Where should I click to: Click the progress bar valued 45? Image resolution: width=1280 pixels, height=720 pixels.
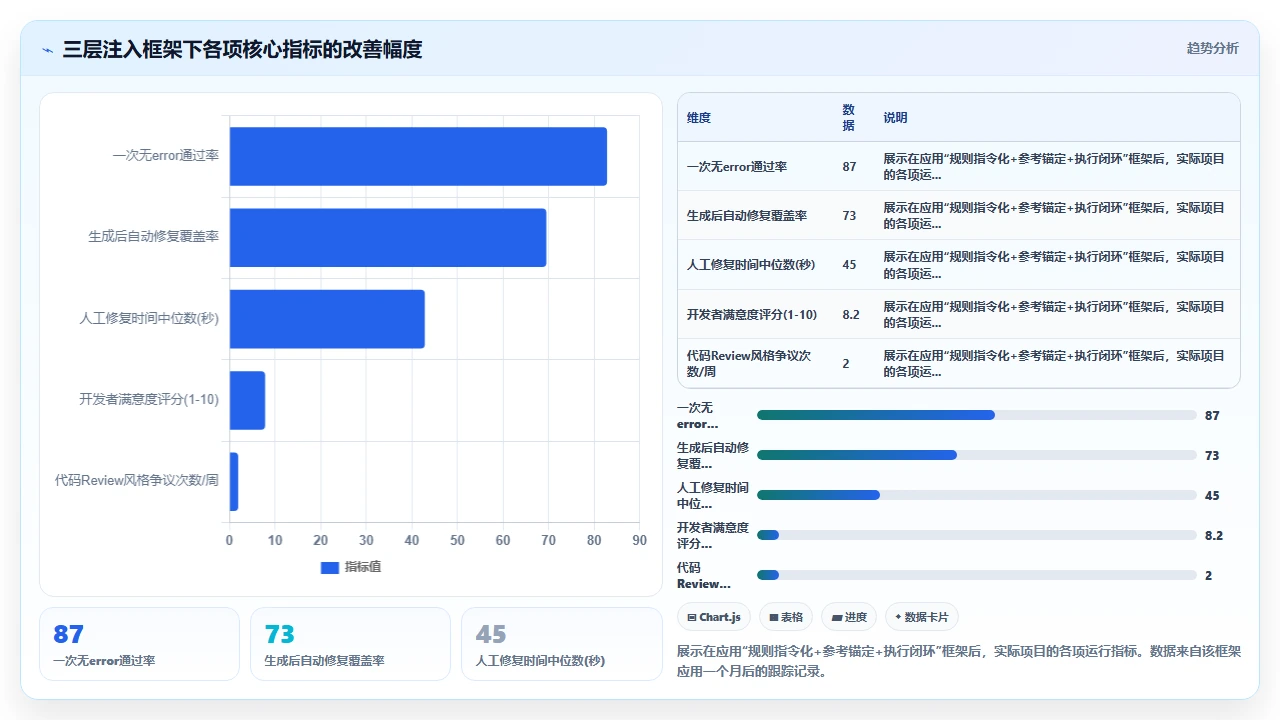pyautogui.click(x=977, y=495)
